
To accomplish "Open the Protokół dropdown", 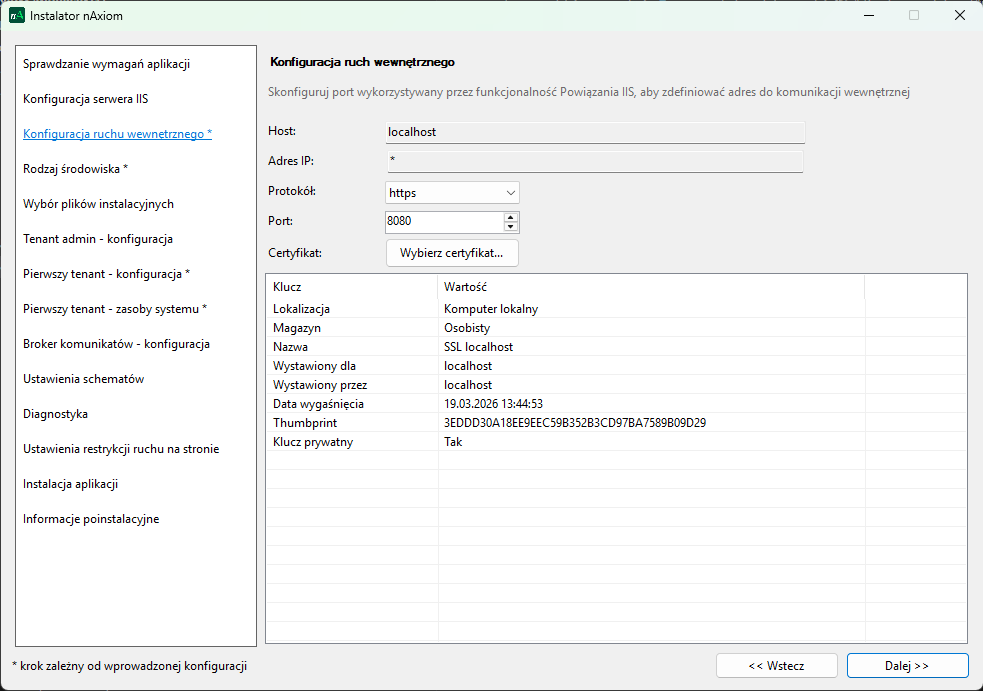I will [x=452, y=192].
